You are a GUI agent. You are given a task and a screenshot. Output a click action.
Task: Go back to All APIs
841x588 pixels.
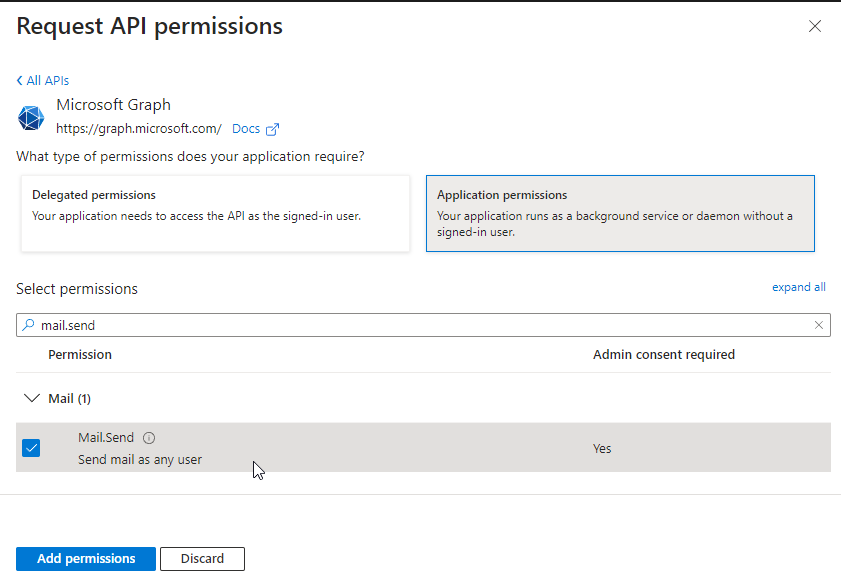pyautogui.click(x=42, y=80)
